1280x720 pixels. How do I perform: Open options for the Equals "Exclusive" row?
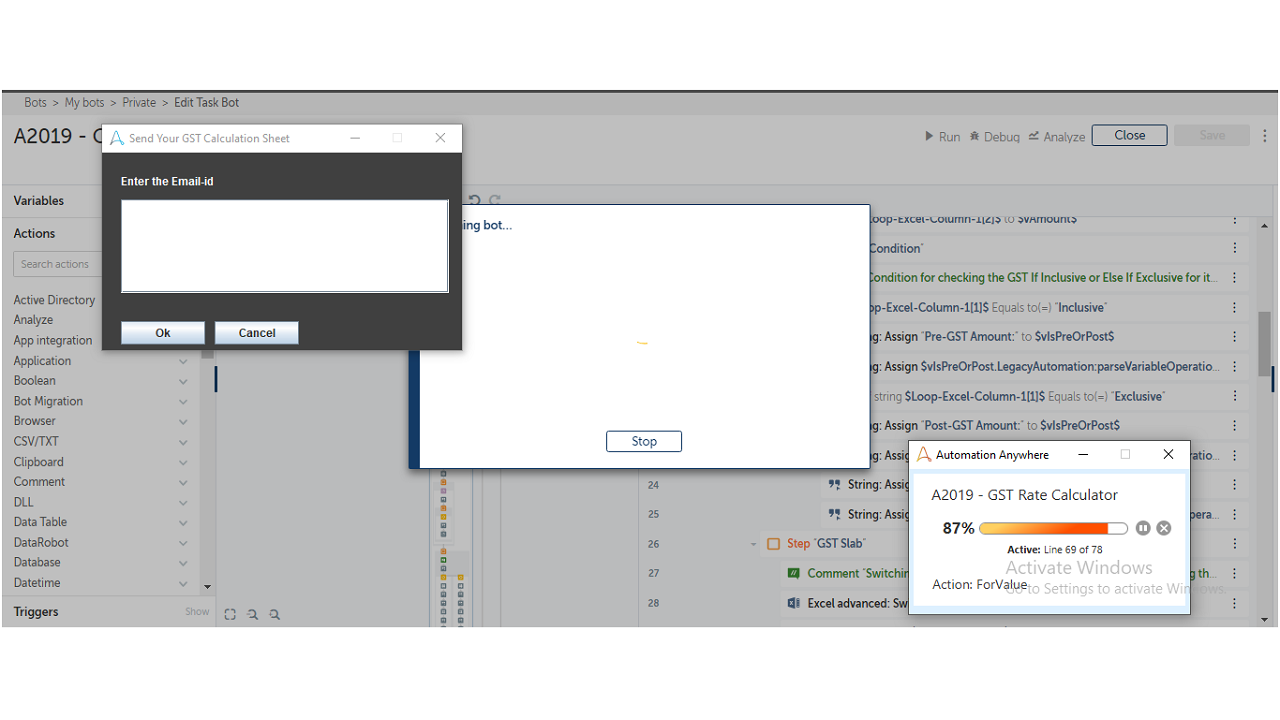click(1235, 396)
